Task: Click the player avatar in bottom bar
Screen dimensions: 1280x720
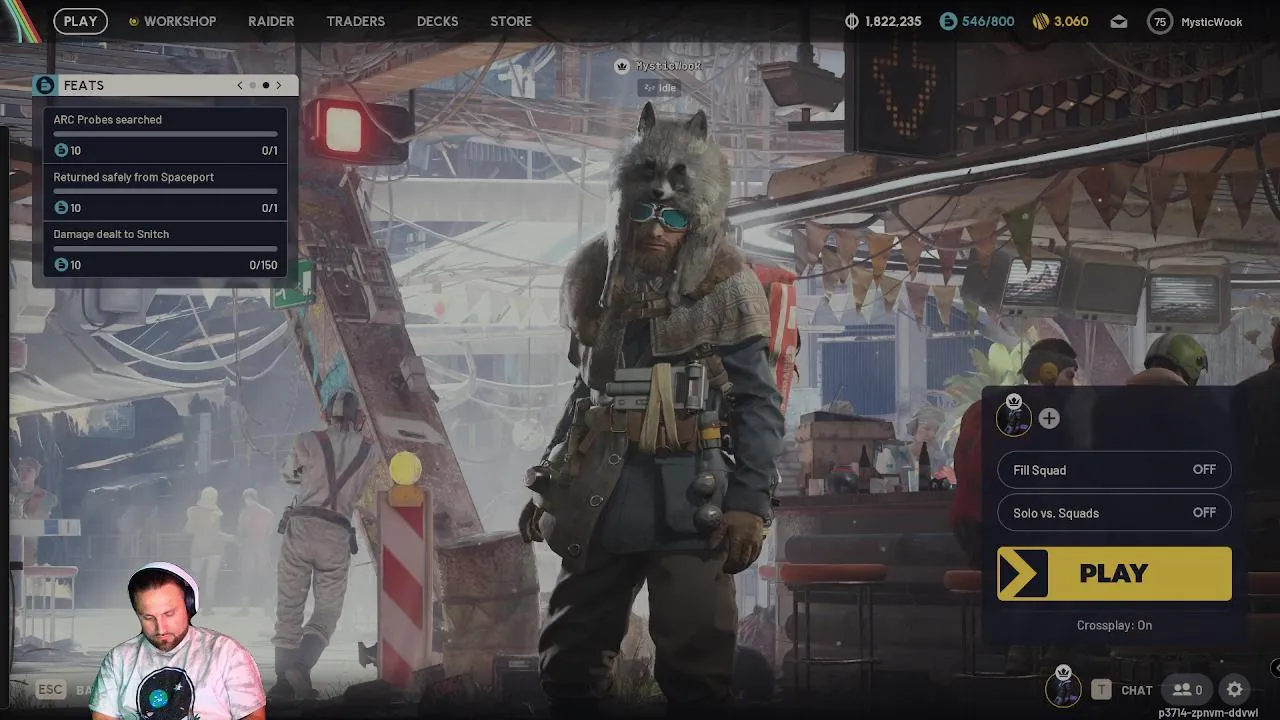Action: click(x=1063, y=688)
